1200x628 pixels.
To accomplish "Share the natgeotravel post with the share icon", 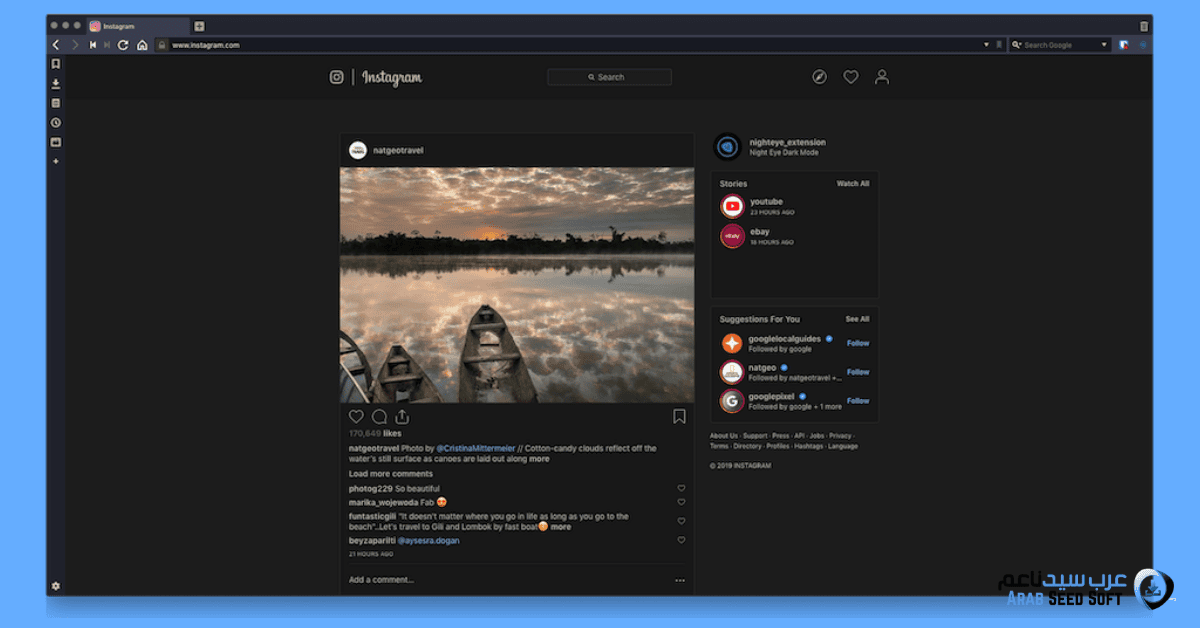I will tap(402, 417).
